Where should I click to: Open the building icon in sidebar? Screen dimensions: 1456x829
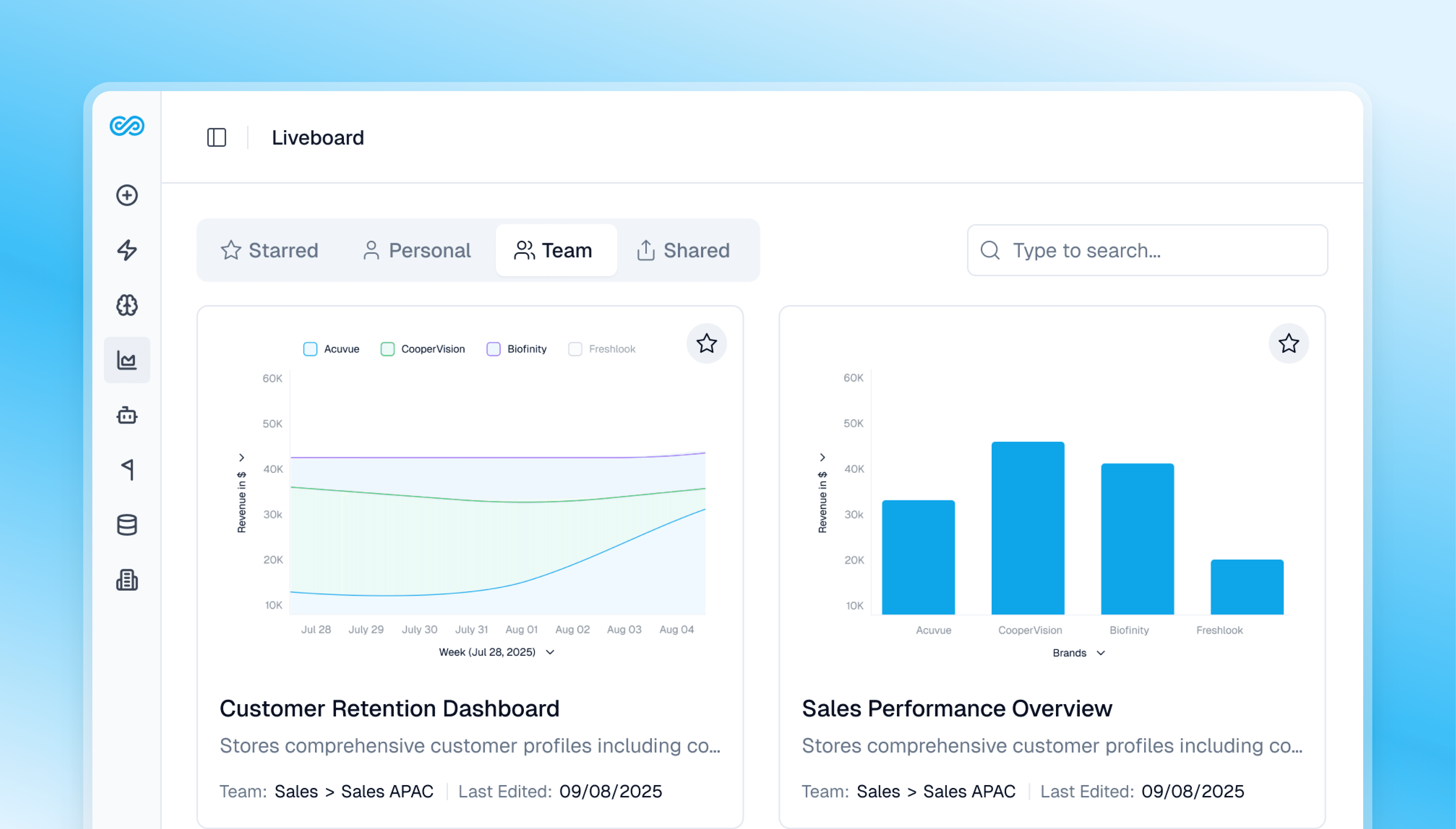[x=127, y=580]
